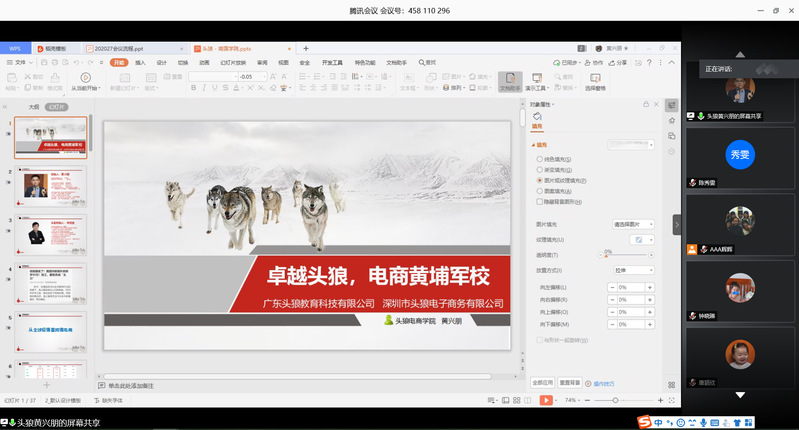
Task: Open the 放置方式 拉伸 dropdown
Action: [x=633, y=270]
